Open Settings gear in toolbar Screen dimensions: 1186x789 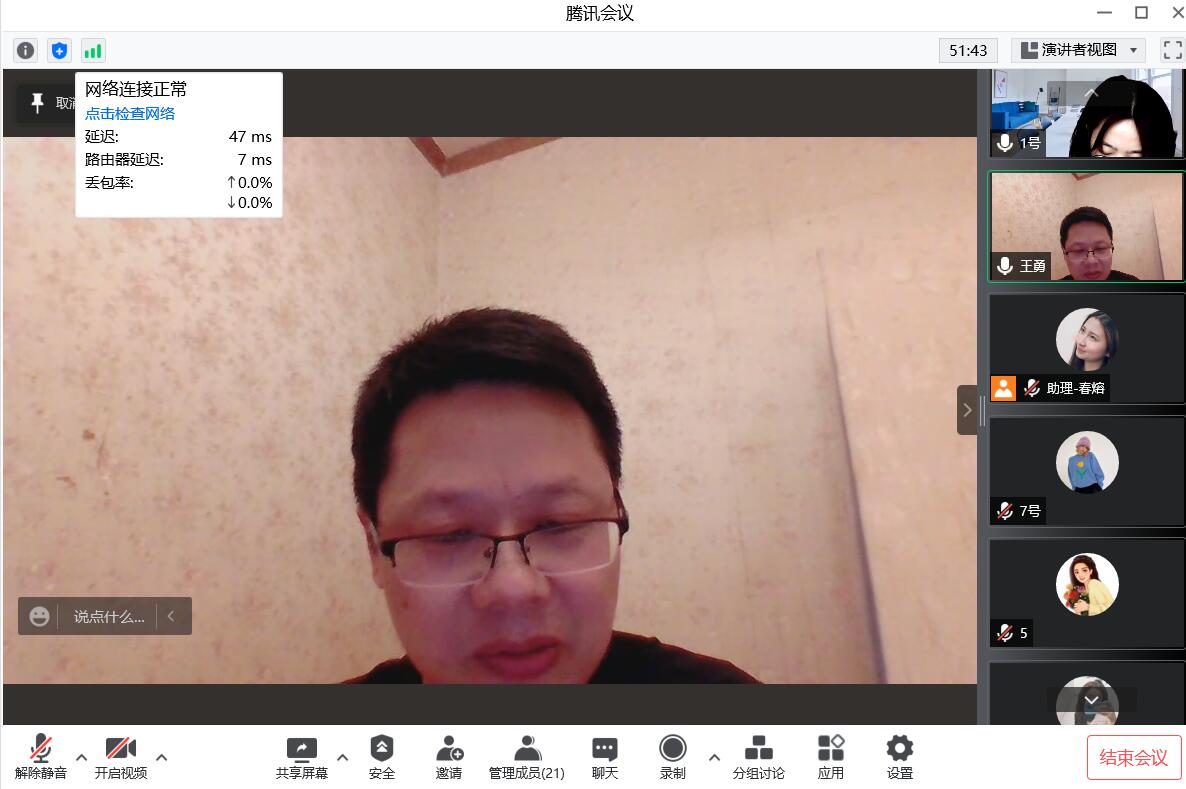pyautogui.click(x=900, y=757)
